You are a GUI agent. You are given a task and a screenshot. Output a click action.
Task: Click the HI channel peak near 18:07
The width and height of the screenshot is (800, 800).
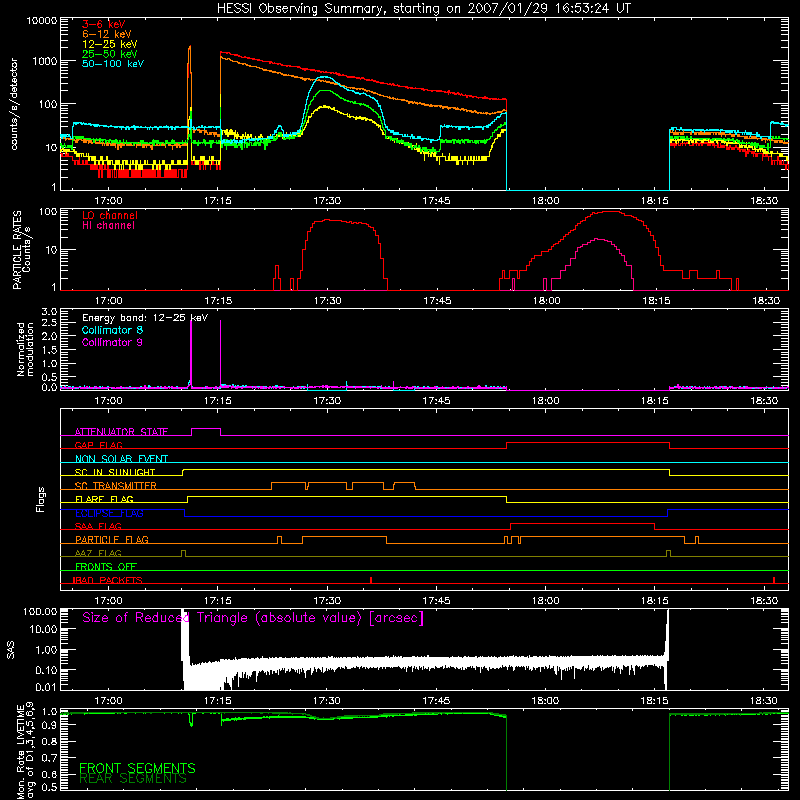click(x=598, y=239)
